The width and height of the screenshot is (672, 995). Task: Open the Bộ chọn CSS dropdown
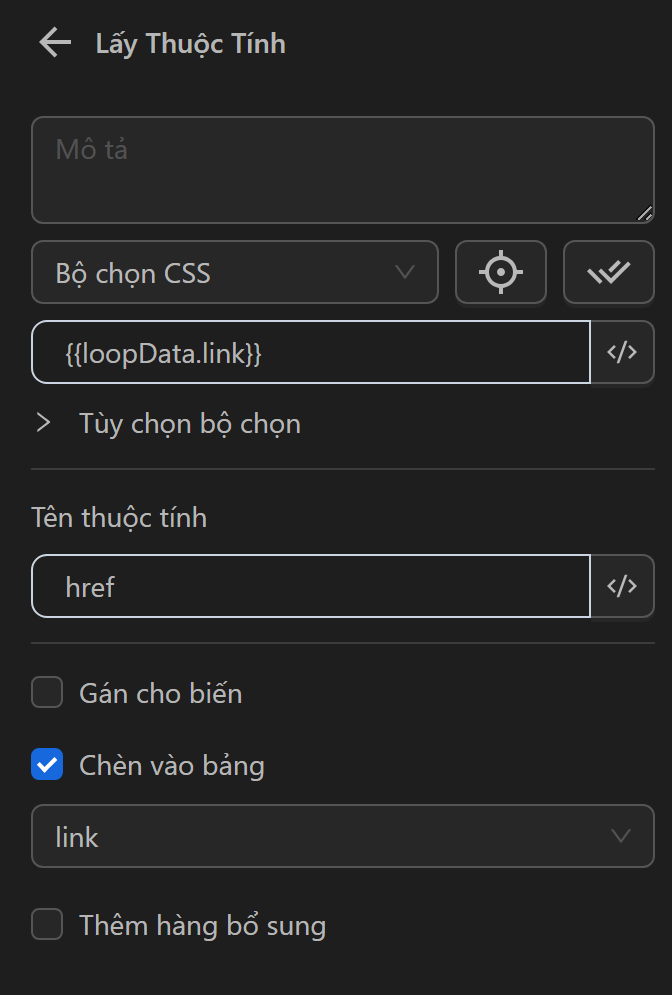(x=235, y=272)
